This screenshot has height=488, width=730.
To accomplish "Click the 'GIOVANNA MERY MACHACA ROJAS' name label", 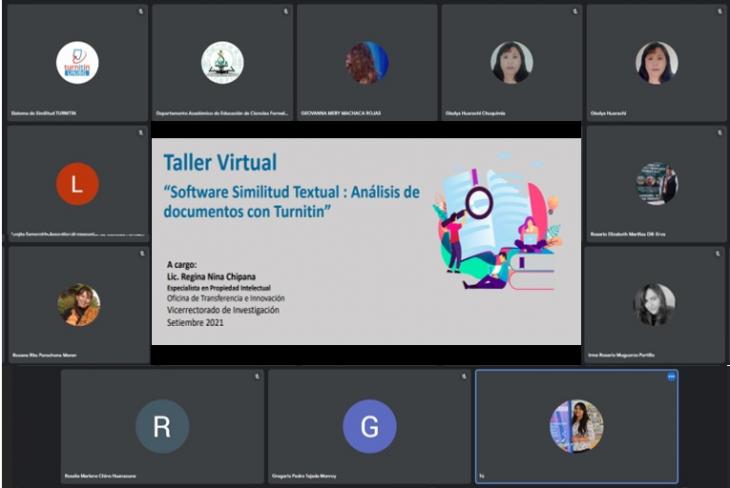I will 341,113.
